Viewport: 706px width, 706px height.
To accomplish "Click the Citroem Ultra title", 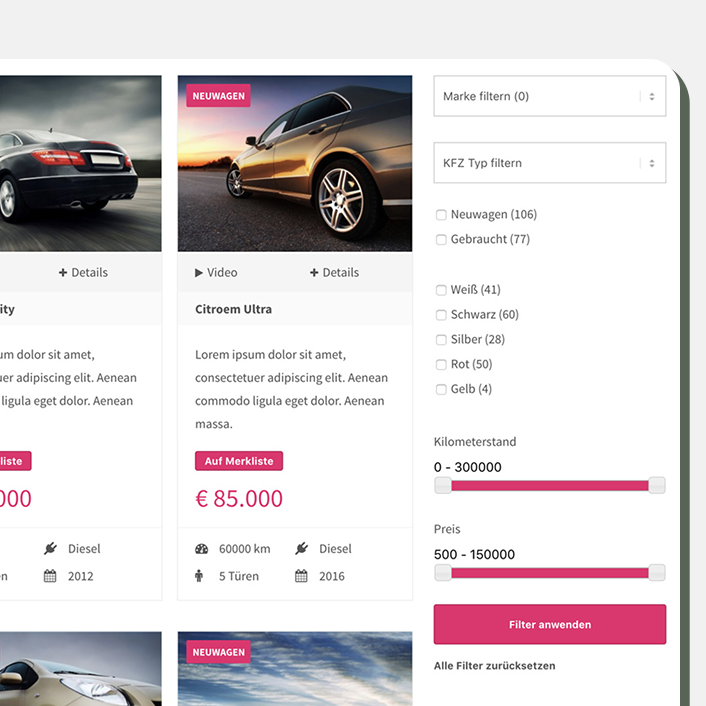I will tap(233, 309).
